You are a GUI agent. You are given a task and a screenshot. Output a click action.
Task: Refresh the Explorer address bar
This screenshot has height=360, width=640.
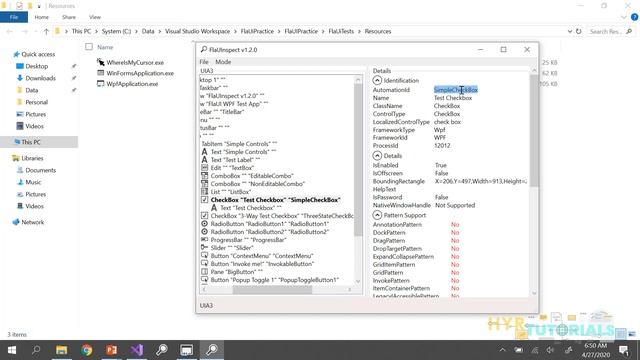pyautogui.click(x=578, y=31)
